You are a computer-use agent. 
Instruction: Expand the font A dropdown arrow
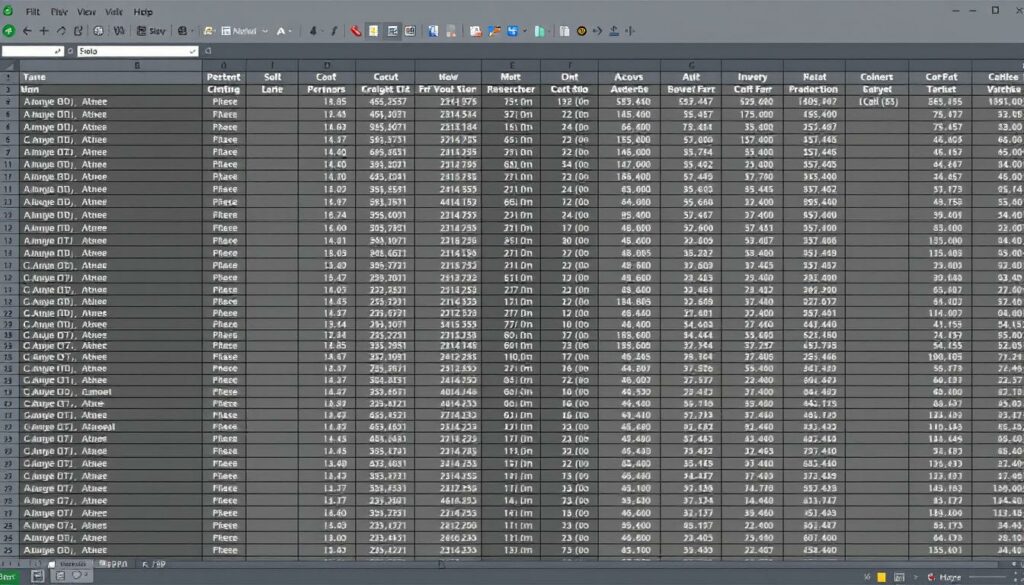click(291, 31)
